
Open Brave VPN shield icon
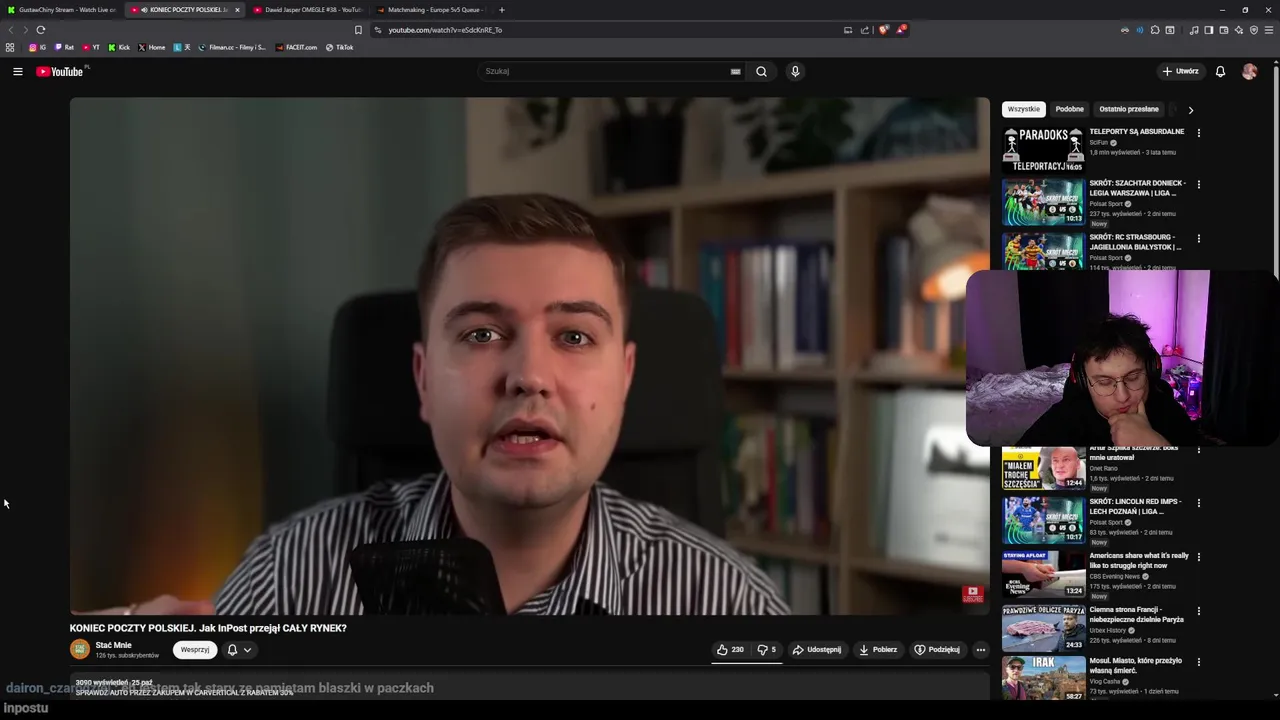click(x=1254, y=30)
